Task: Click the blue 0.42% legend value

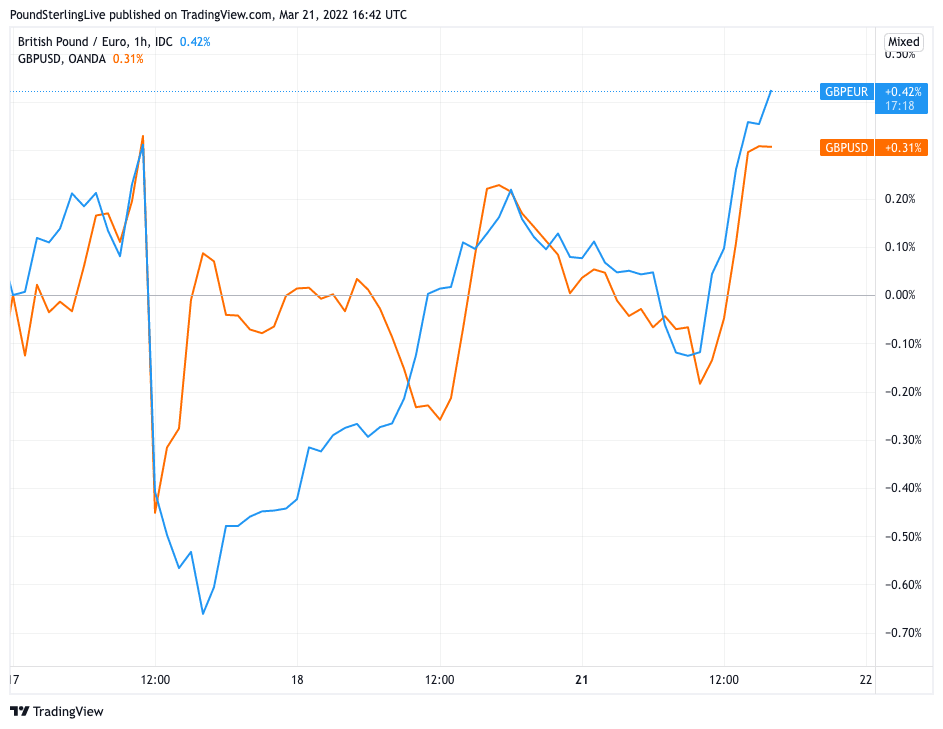Action: [x=195, y=42]
